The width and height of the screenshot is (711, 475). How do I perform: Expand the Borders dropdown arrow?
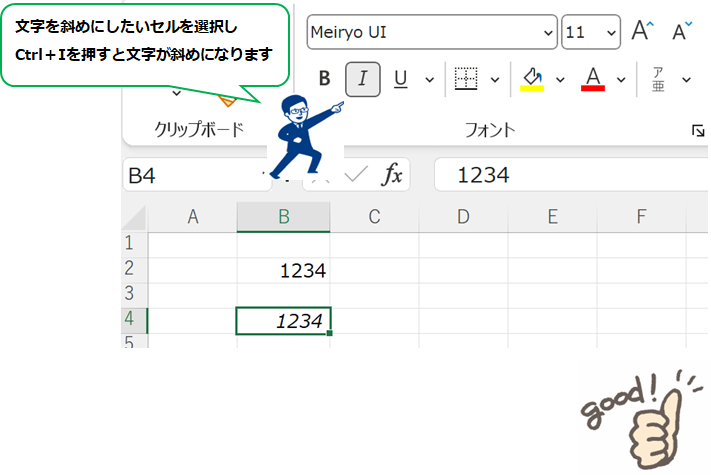coord(495,79)
